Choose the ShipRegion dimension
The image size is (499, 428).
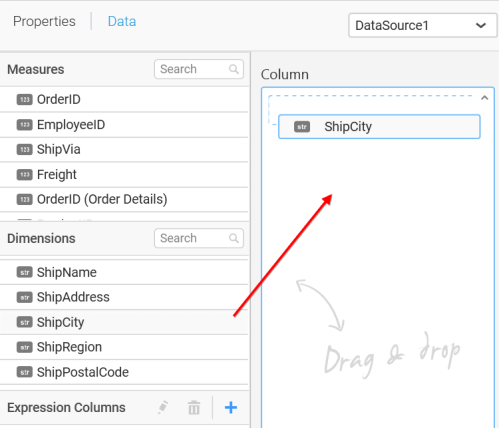(x=124, y=347)
